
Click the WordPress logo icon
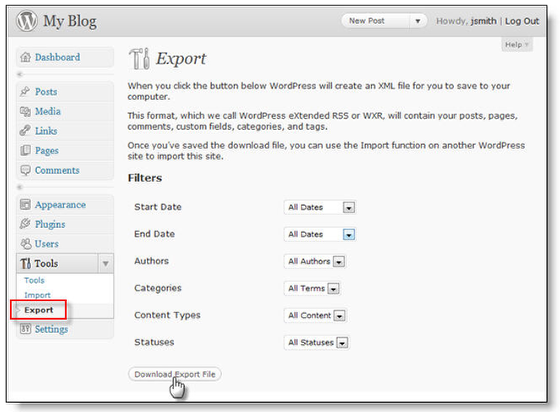(x=26, y=21)
